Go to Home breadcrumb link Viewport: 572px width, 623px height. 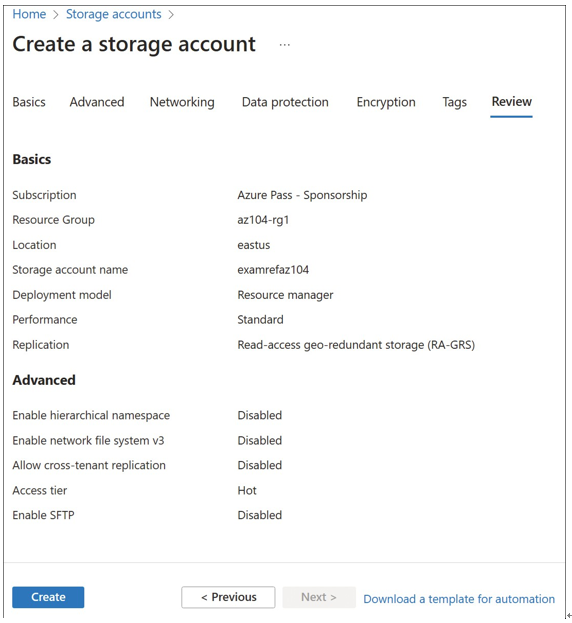[x=29, y=14]
